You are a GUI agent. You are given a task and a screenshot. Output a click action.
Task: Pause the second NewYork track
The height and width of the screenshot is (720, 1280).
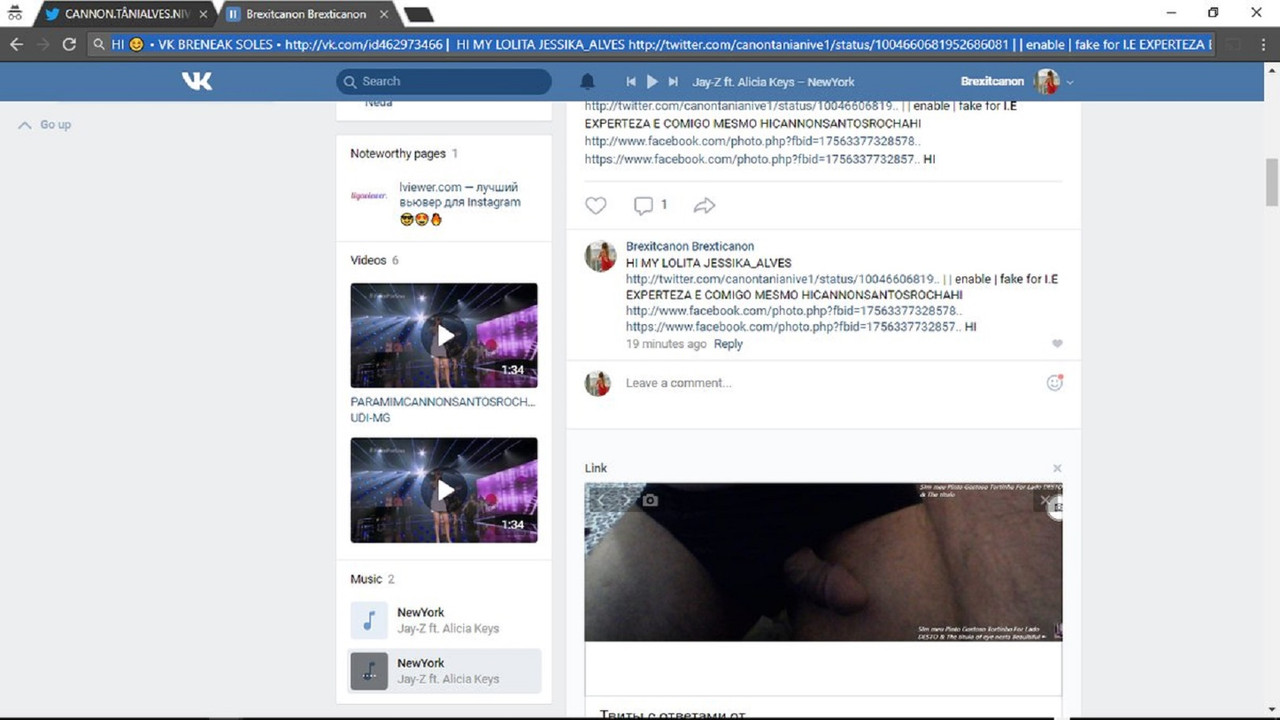coord(369,671)
